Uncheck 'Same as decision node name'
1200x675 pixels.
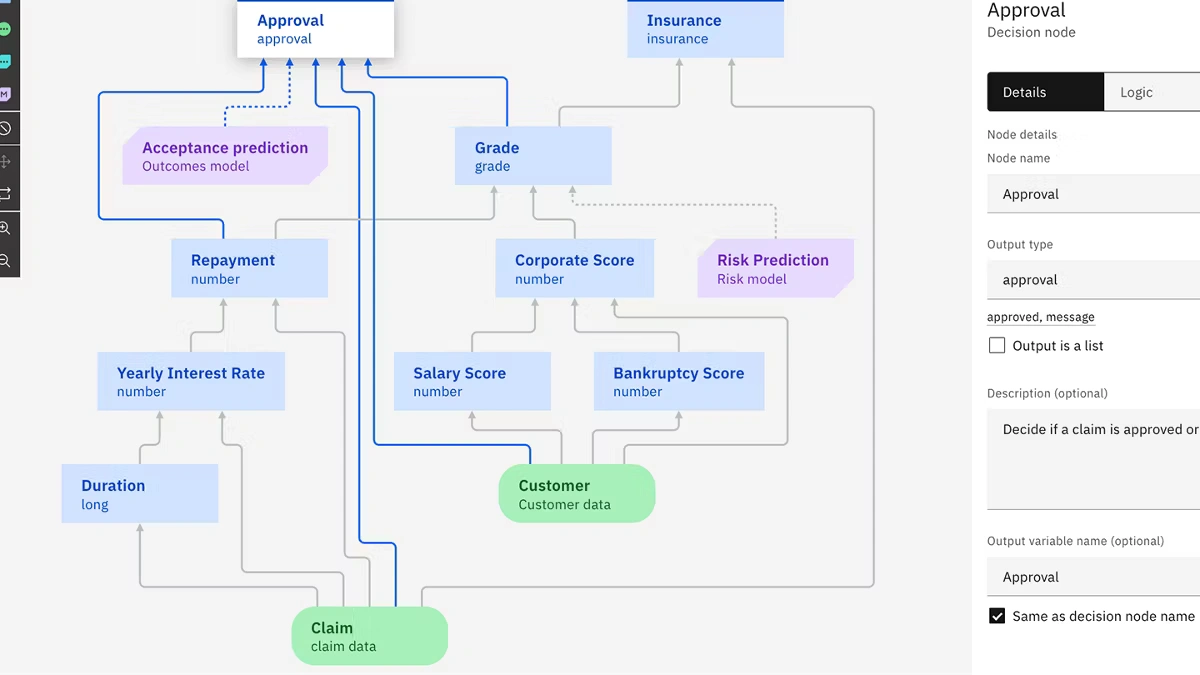[x=997, y=616]
